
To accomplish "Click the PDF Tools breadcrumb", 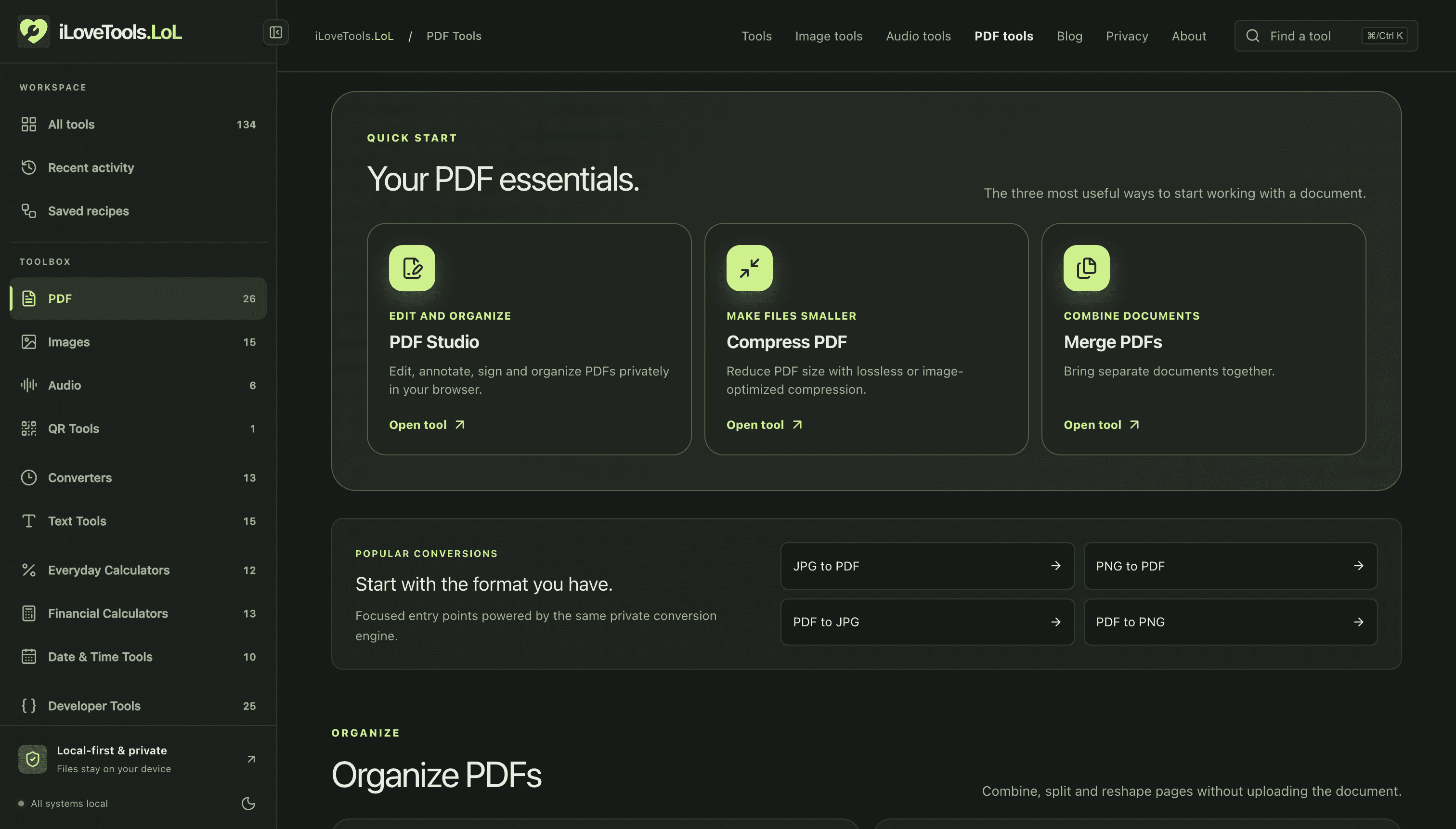I will coord(453,36).
